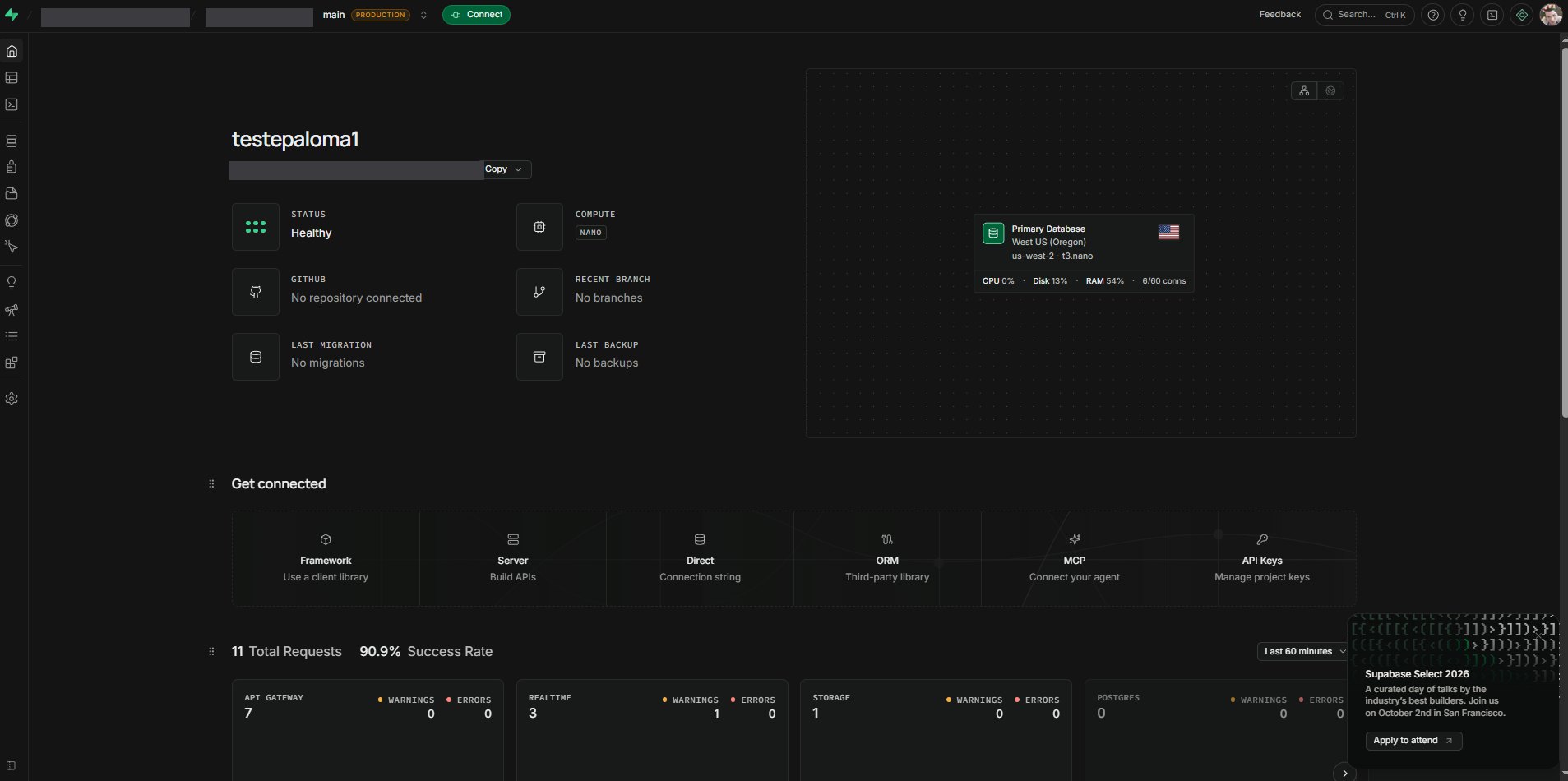The image size is (1568, 781).
Task: Click the "No repository connected" text
Action: point(356,298)
